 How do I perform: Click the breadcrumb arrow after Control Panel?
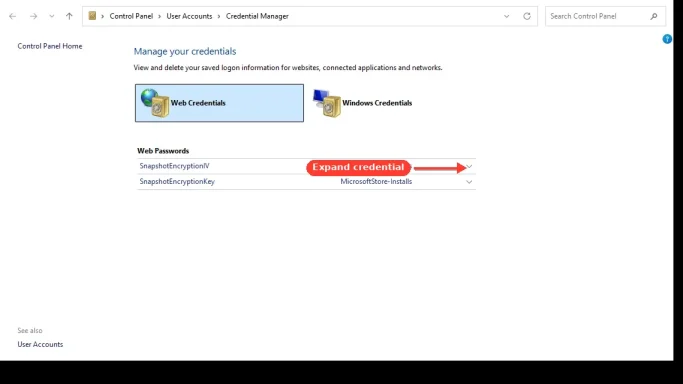159,17
